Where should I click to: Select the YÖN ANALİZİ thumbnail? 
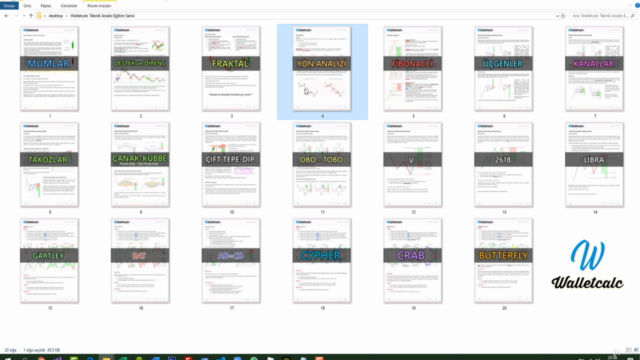click(322, 69)
